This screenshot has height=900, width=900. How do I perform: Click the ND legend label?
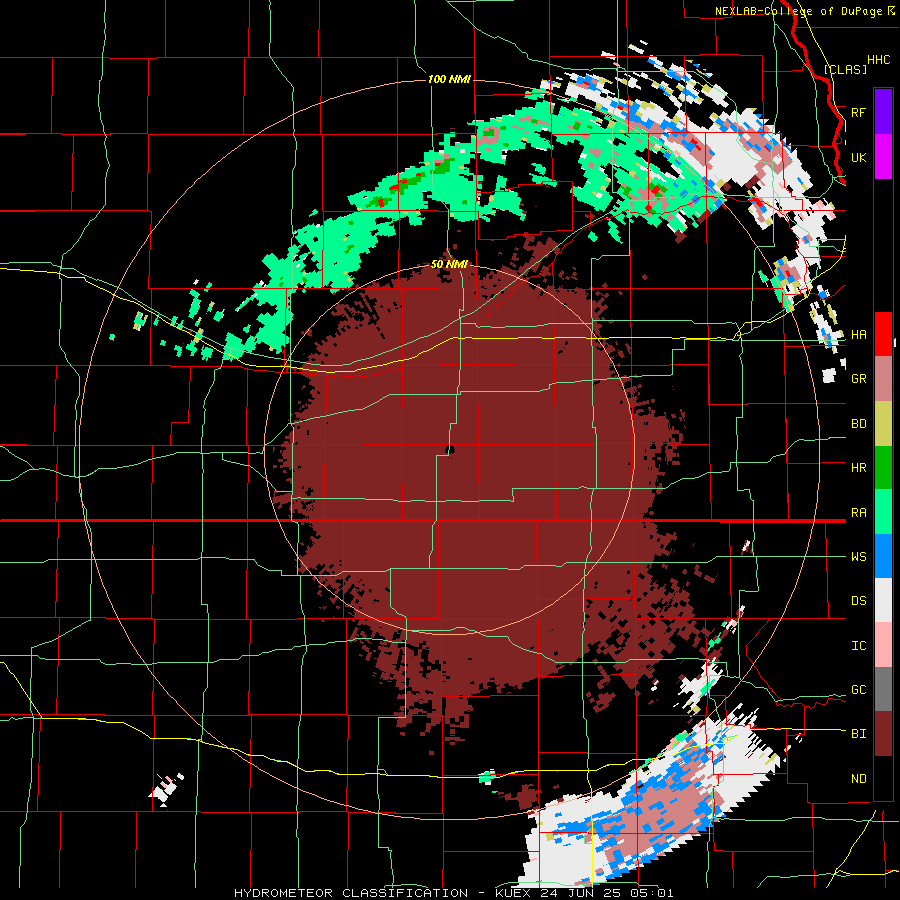858,779
